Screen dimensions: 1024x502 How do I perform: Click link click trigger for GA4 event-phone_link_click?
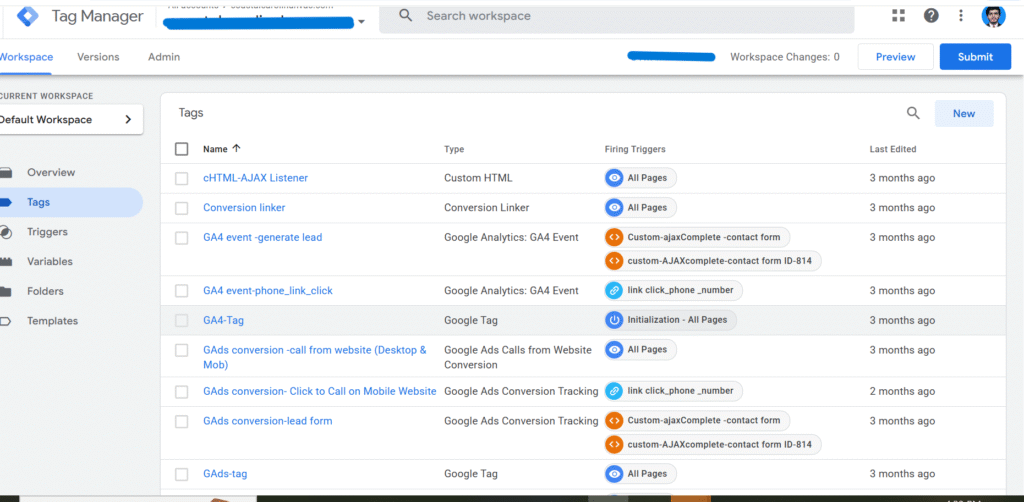click(x=673, y=290)
